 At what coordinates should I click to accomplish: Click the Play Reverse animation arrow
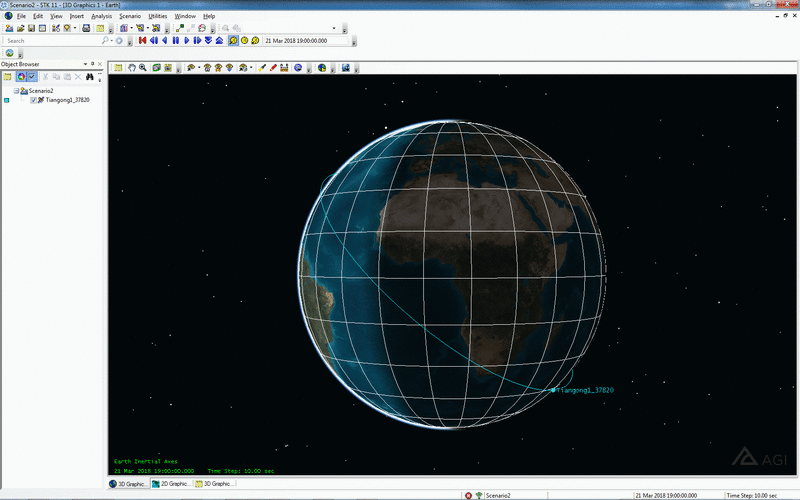click(164, 40)
